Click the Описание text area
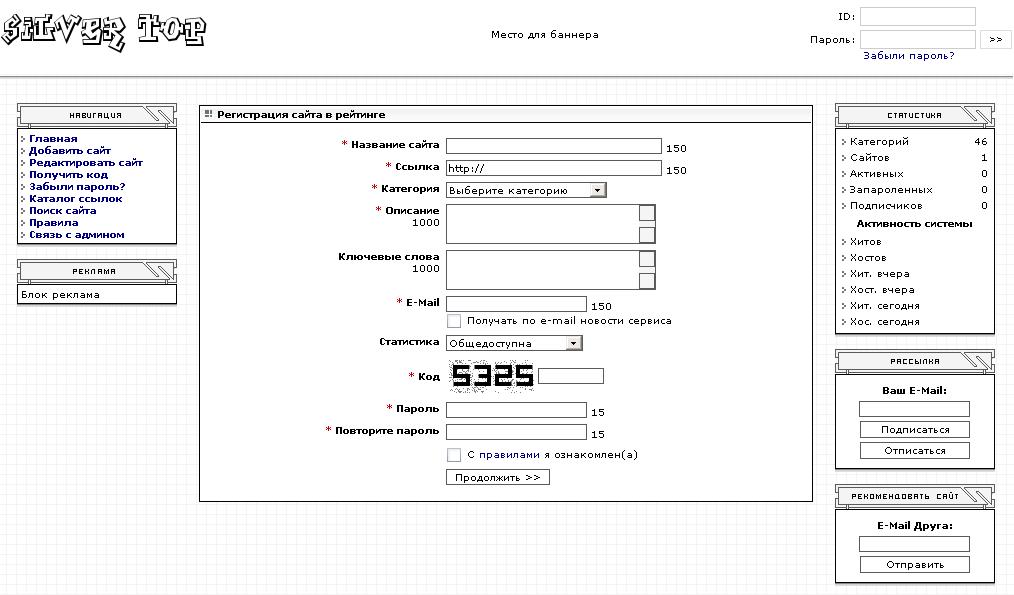 coord(550,224)
